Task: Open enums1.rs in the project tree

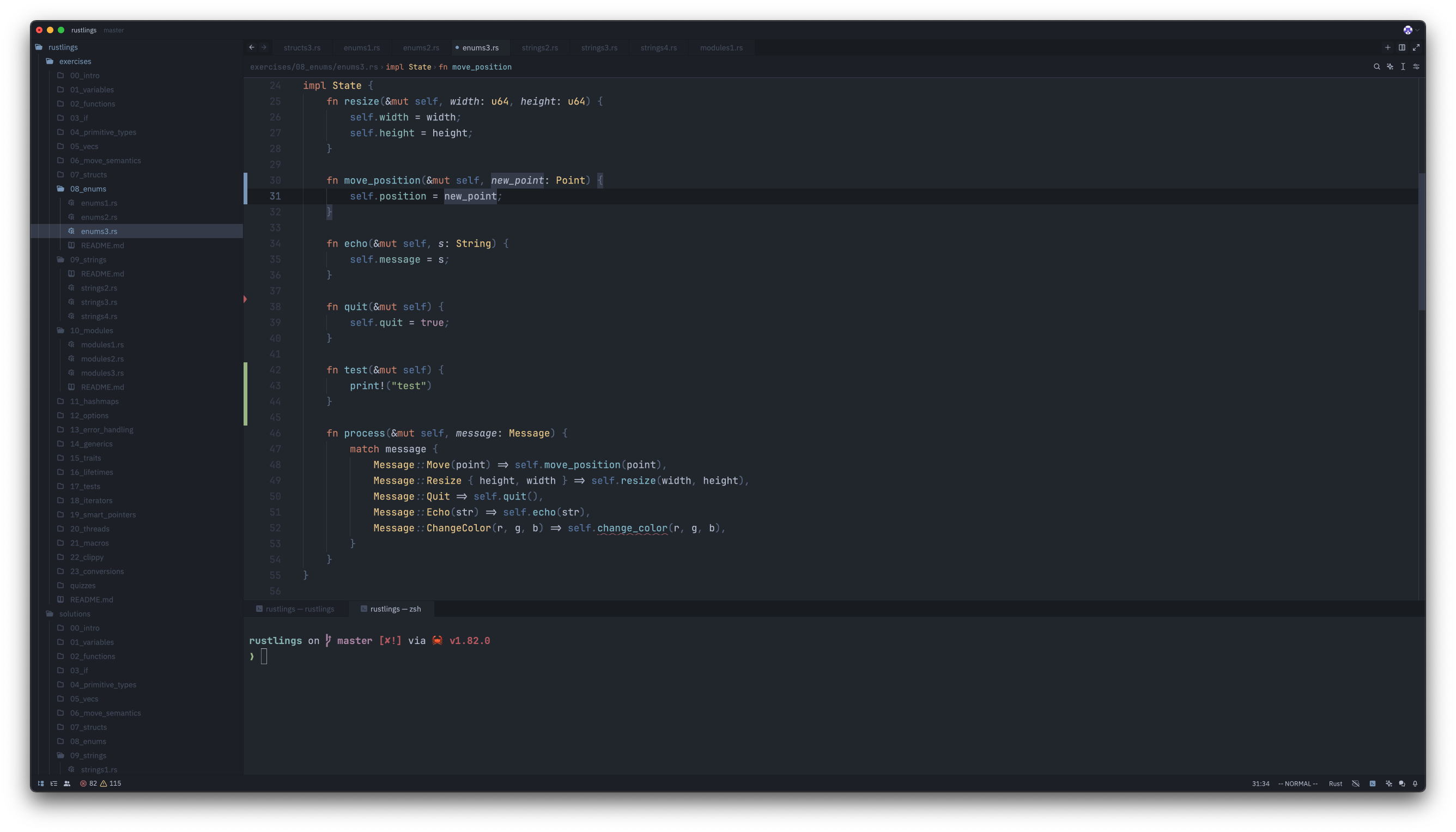Action: tap(99, 203)
